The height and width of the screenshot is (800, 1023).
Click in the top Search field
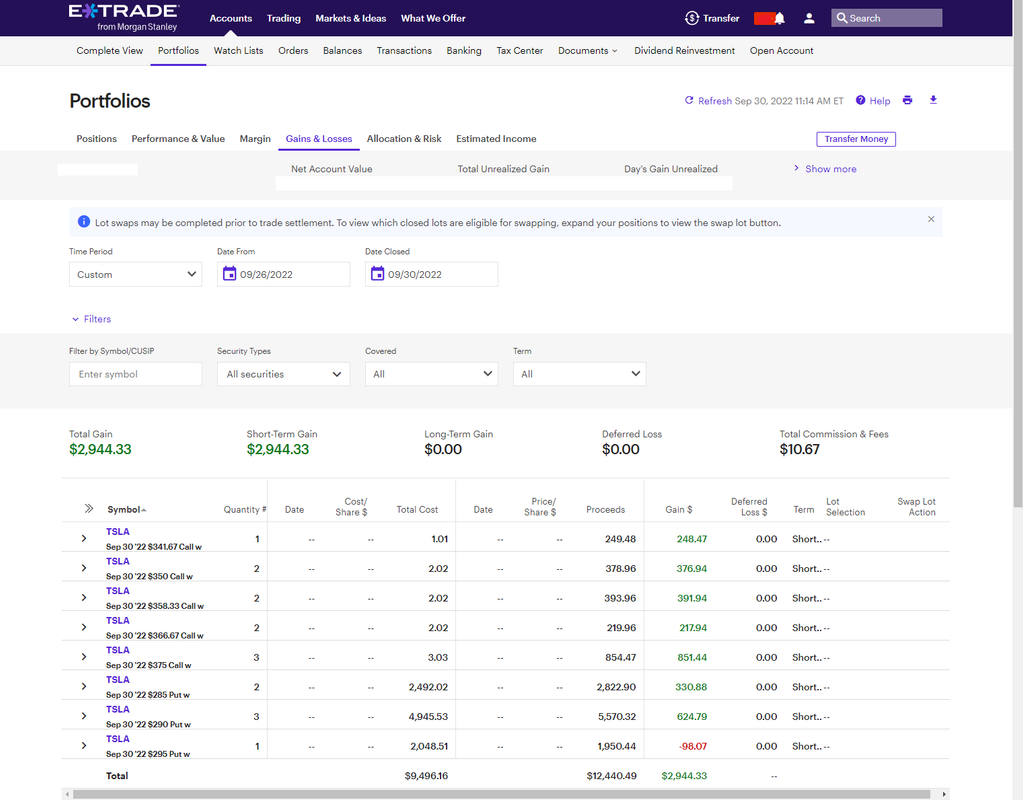(x=887, y=18)
